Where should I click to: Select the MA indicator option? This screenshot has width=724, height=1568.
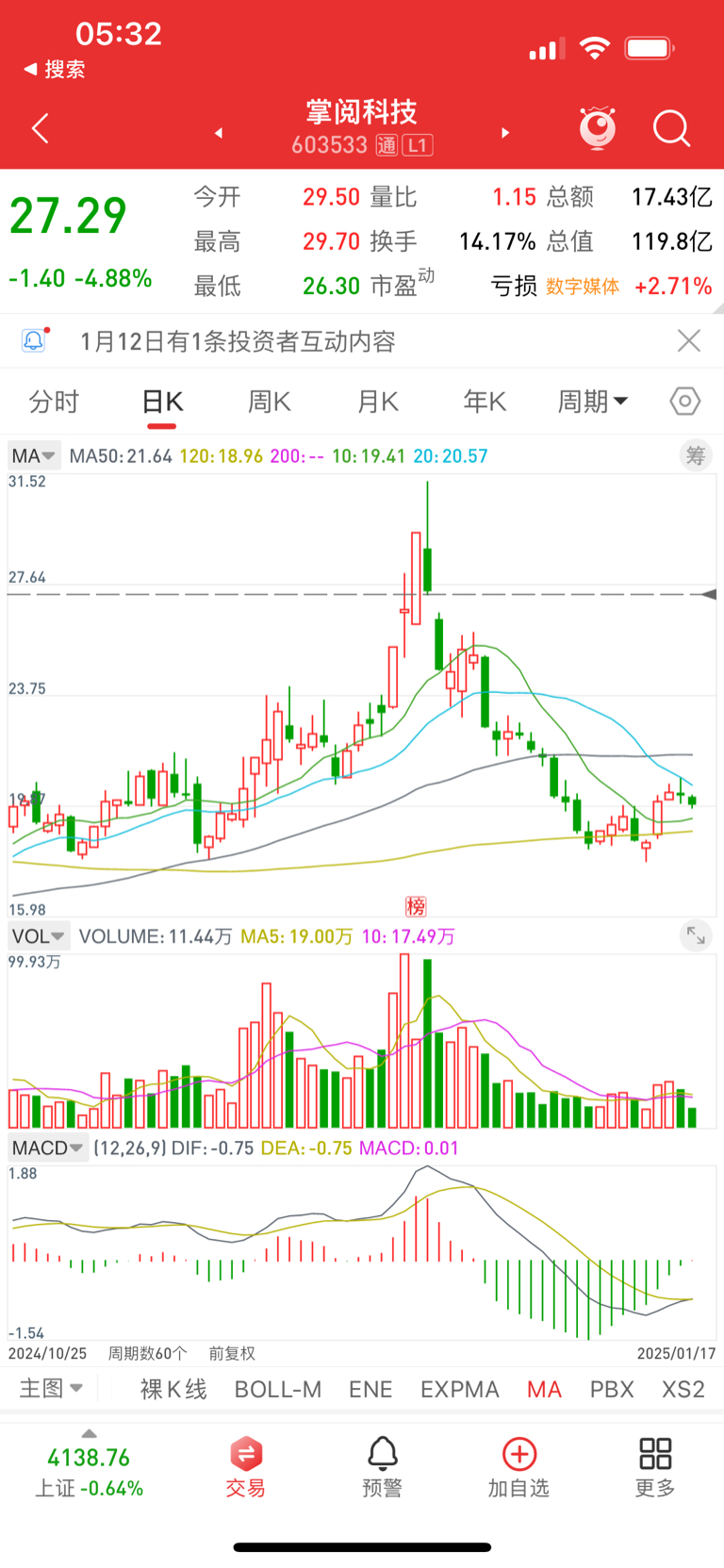point(544,1389)
